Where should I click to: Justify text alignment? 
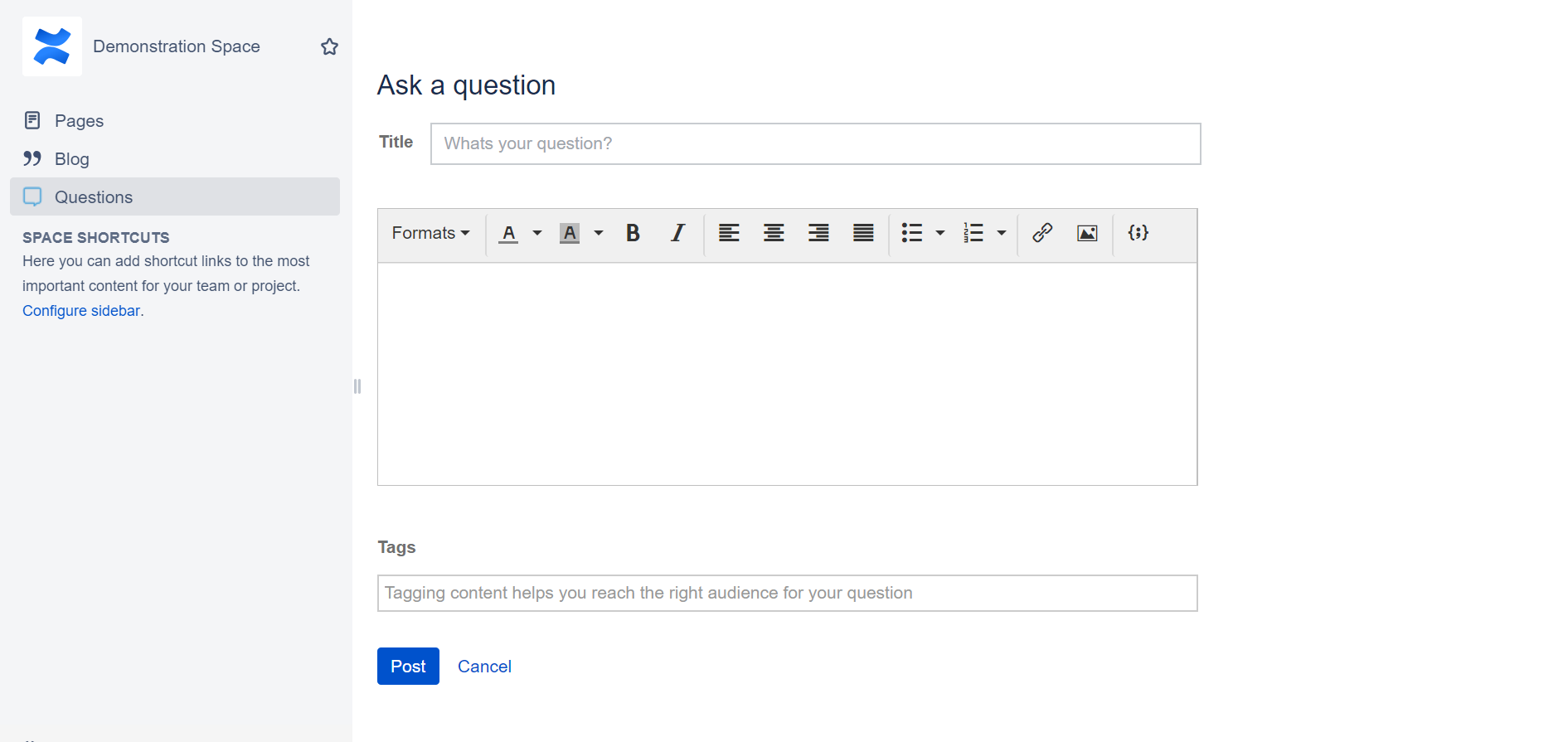(863, 233)
